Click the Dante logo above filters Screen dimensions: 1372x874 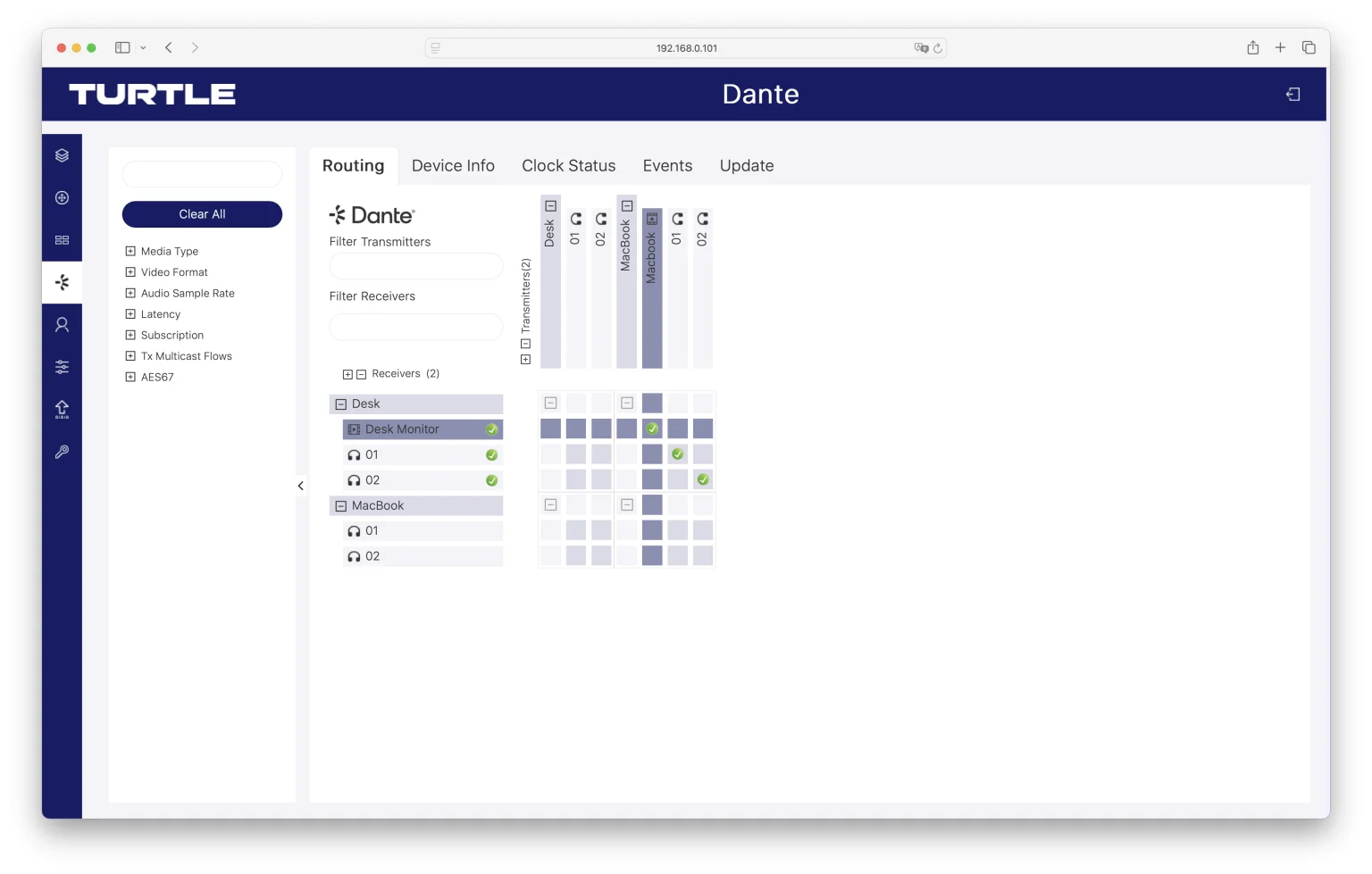[x=372, y=215]
